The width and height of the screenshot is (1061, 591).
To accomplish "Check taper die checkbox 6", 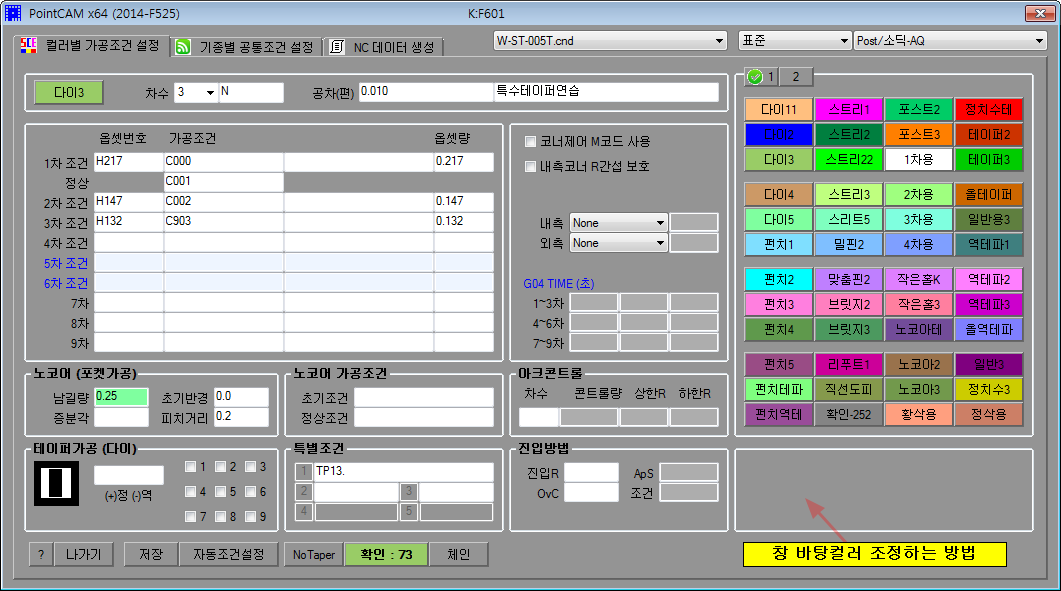I will [x=250, y=491].
